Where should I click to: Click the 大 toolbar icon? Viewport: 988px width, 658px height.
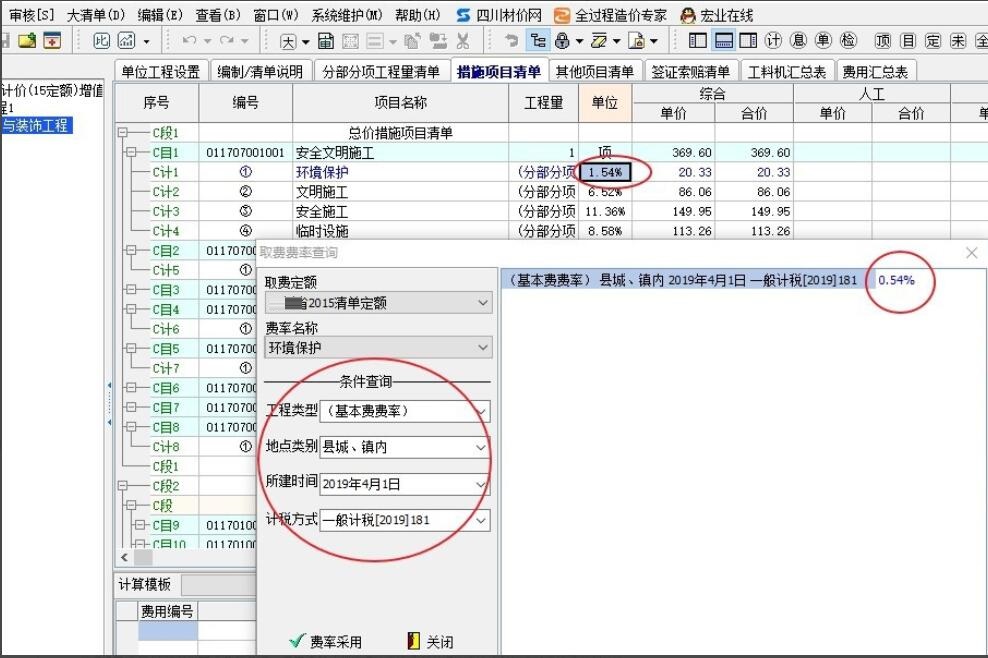pyautogui.click(x=288, y=42)
